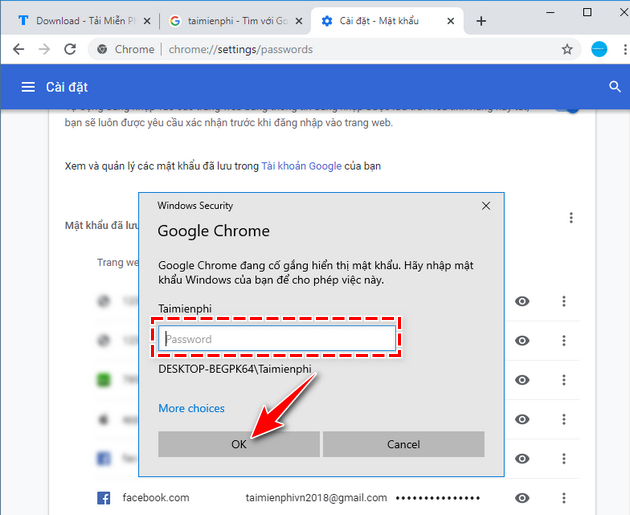Open the Tài khoản Google link

pos(301,166)
